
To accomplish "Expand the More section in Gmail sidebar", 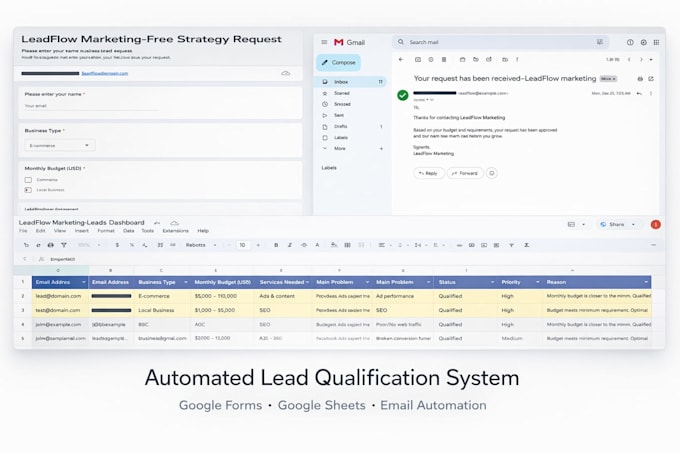I will point(339,148).
